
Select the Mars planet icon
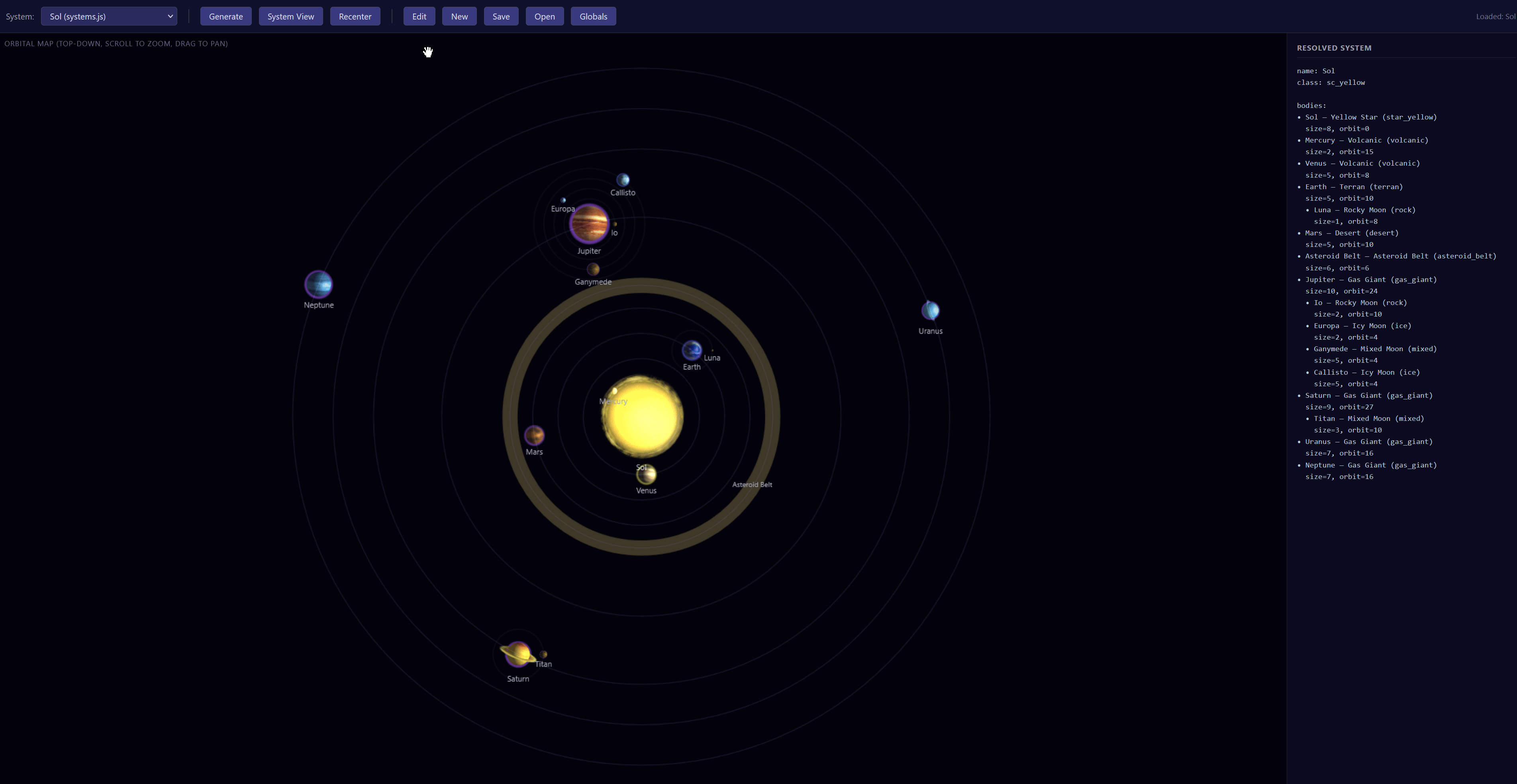point(534,436)
